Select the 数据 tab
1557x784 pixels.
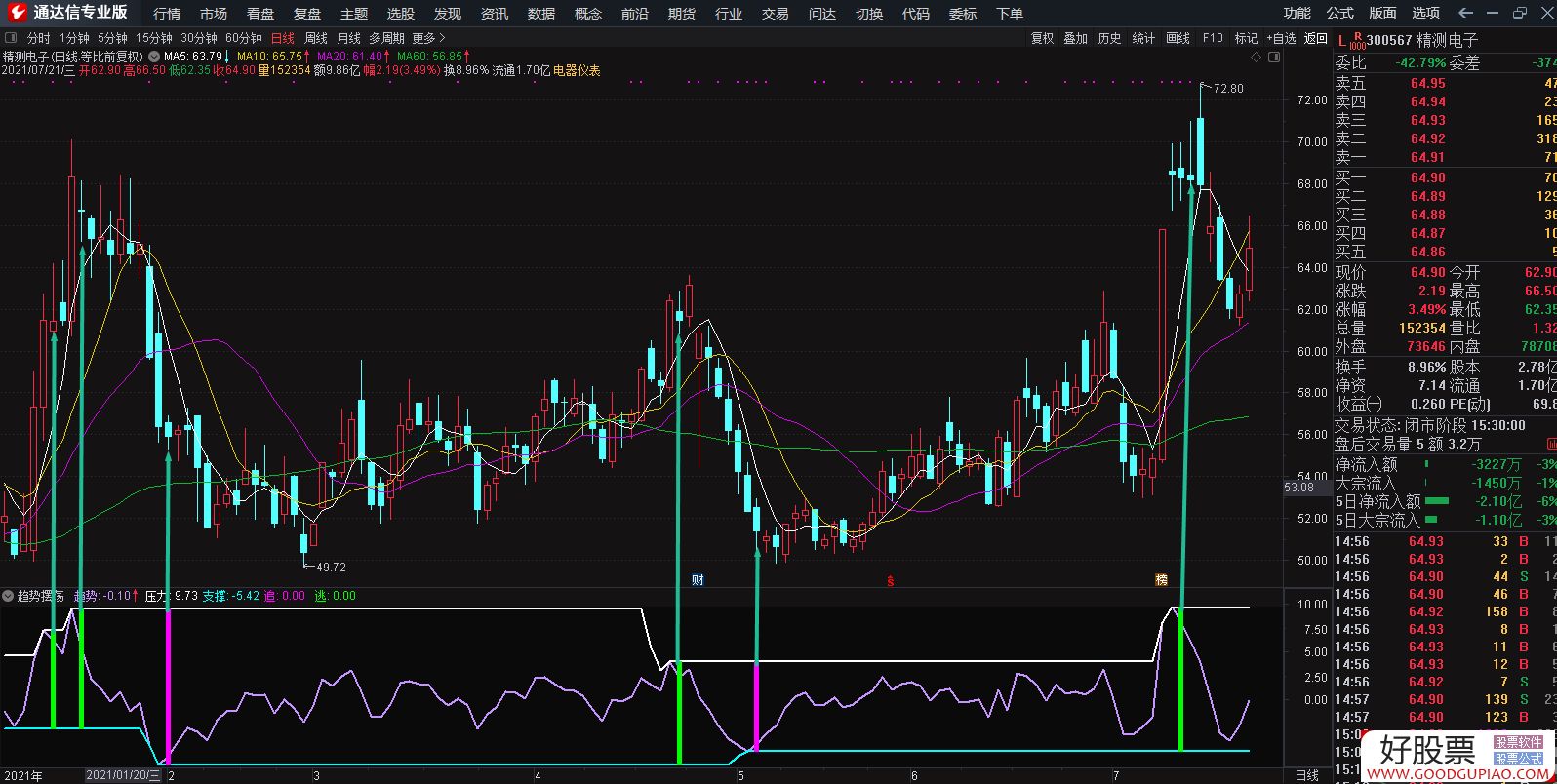pyautogui.click(x=541, y=14)
